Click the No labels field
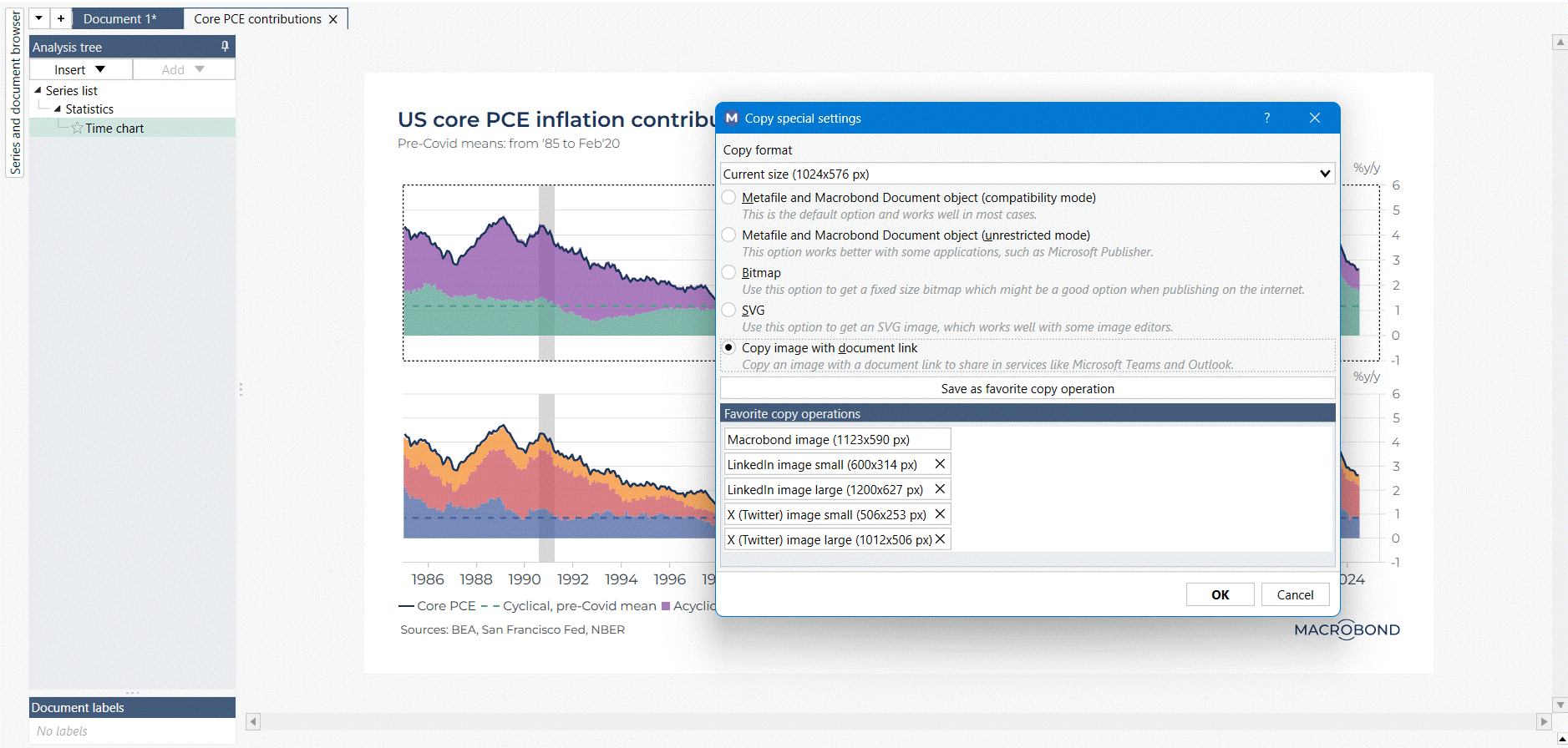Screen dimensions: 1568x748 click(132, 731)
